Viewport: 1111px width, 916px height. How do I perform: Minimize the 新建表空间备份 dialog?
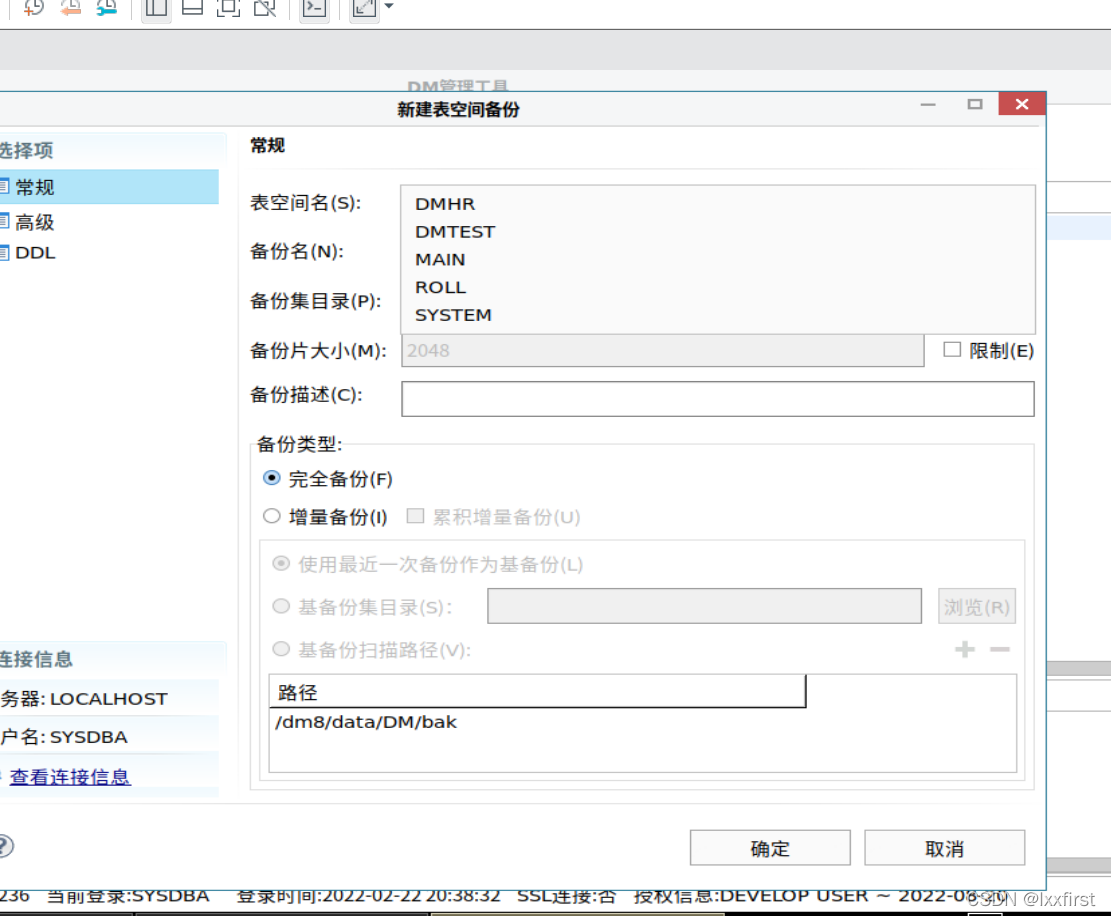click(x=928, y=104)
